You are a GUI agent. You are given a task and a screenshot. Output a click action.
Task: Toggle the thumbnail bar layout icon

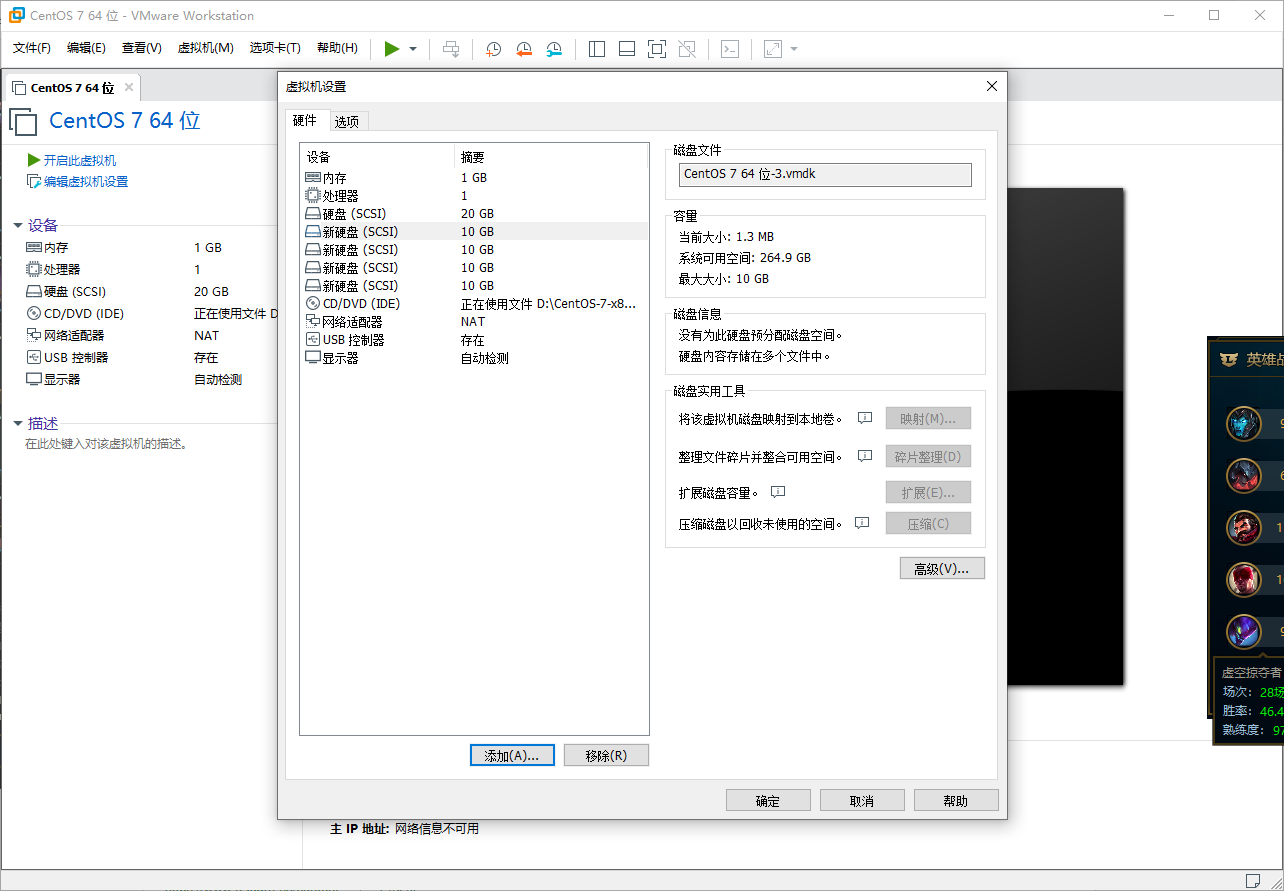pyautogui.click(x=627, y=48)
